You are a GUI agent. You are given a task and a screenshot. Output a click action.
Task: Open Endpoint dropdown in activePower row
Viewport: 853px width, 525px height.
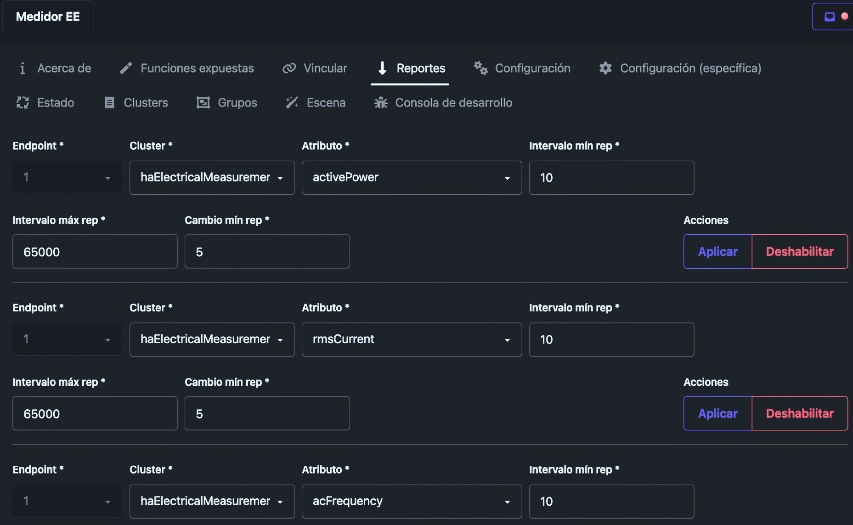coord(67,177)
